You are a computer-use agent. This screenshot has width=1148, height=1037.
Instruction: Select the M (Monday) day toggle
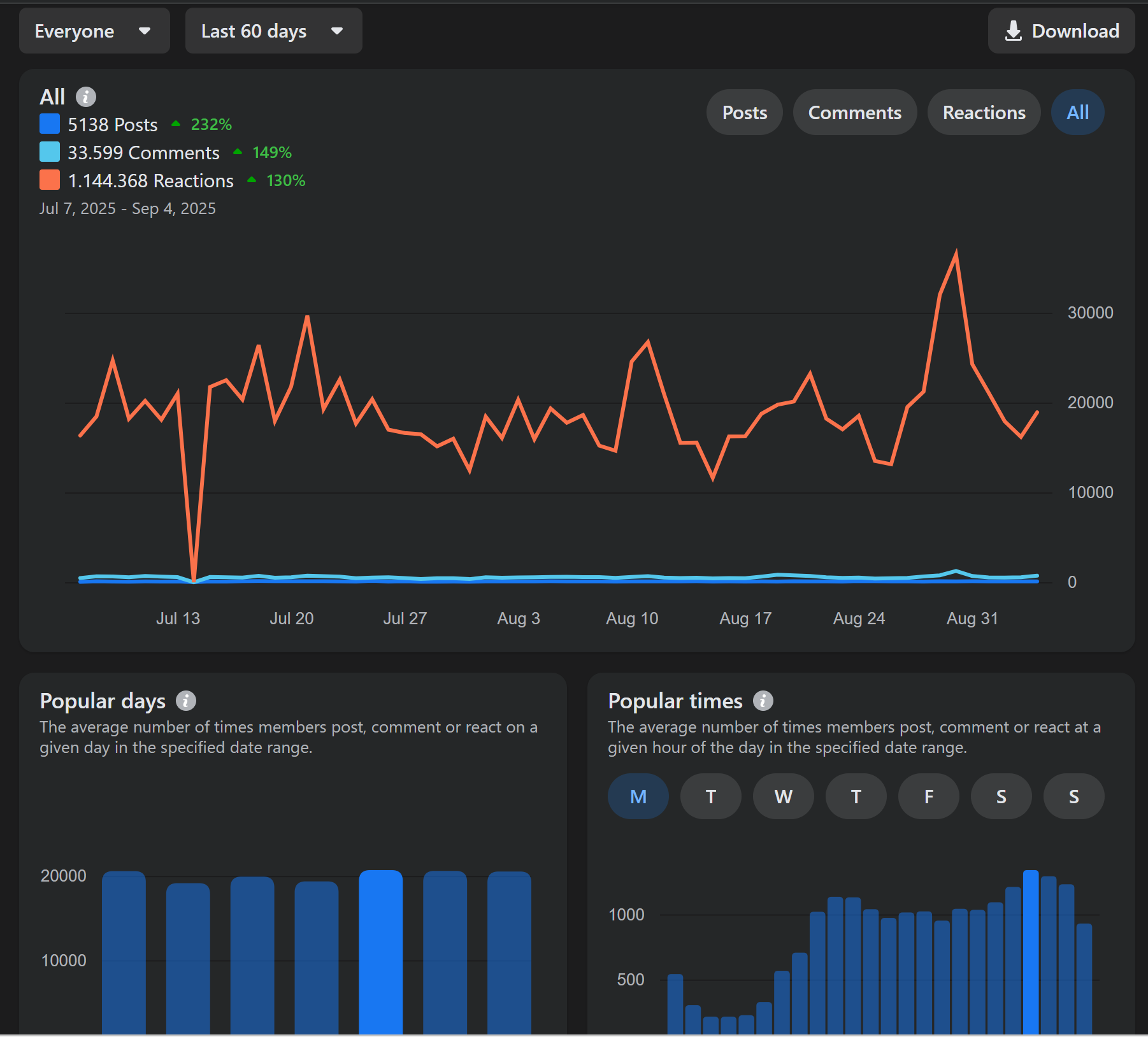tap(638, 796)
